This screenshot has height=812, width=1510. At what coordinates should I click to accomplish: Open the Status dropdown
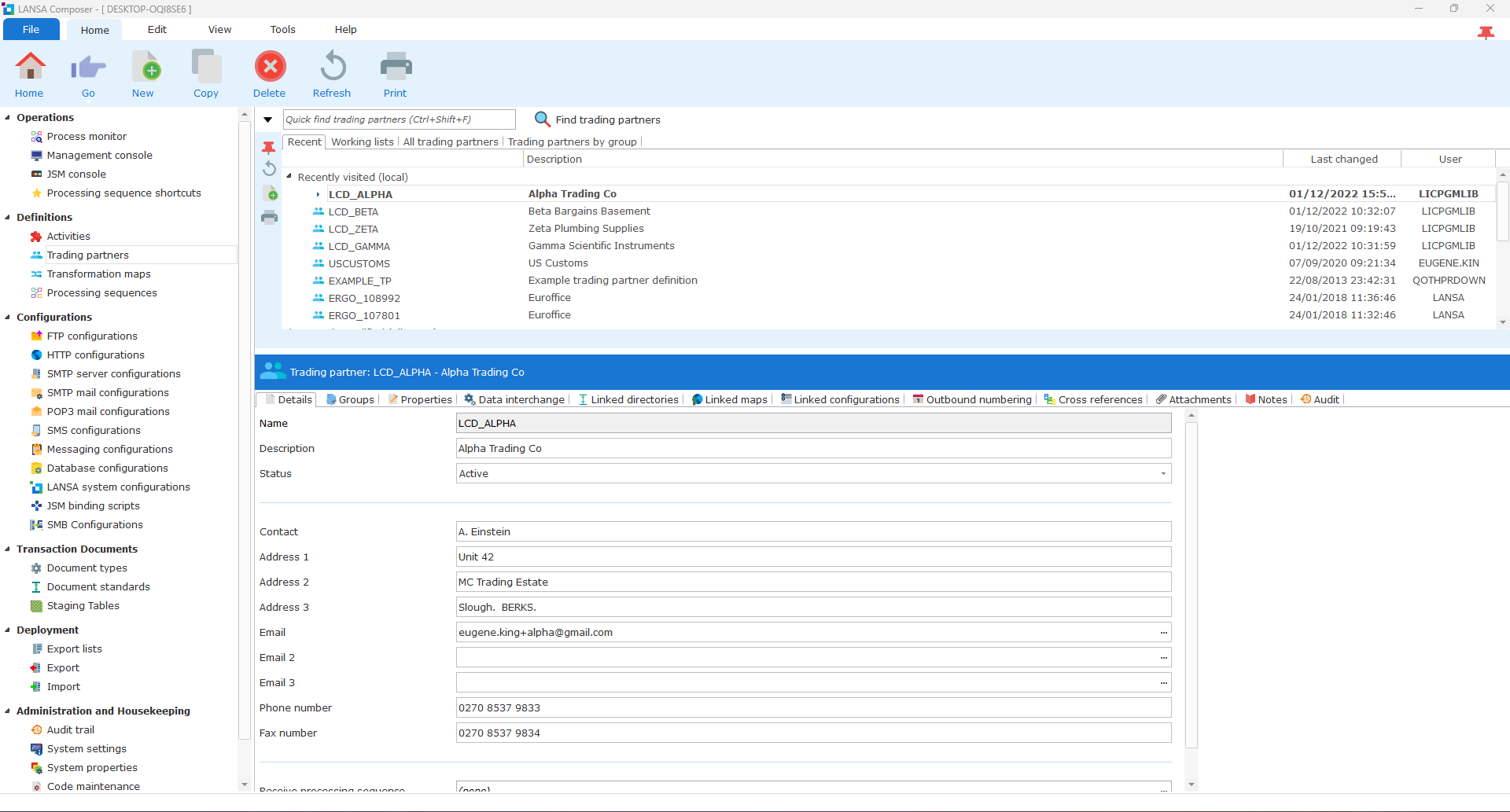1163,473
